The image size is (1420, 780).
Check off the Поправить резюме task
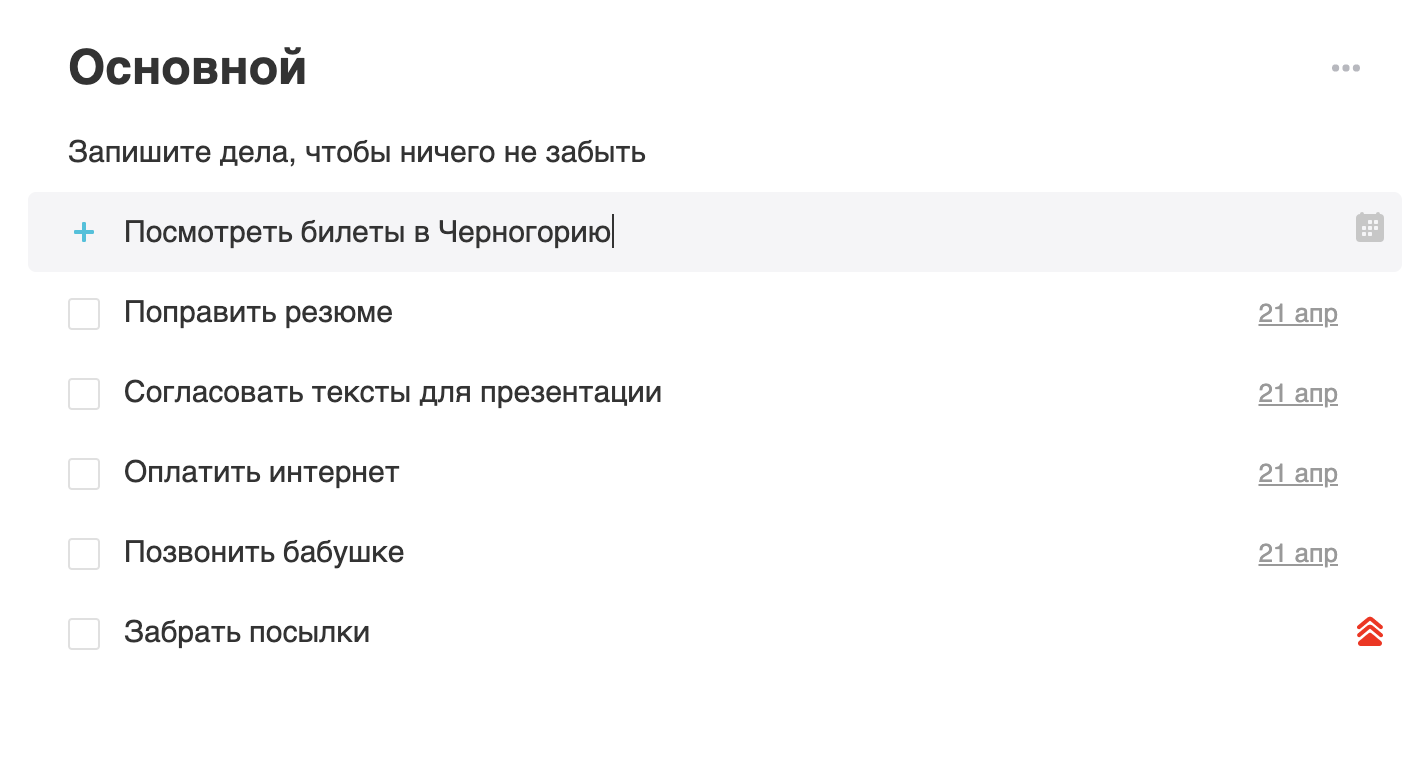[84, 313]
